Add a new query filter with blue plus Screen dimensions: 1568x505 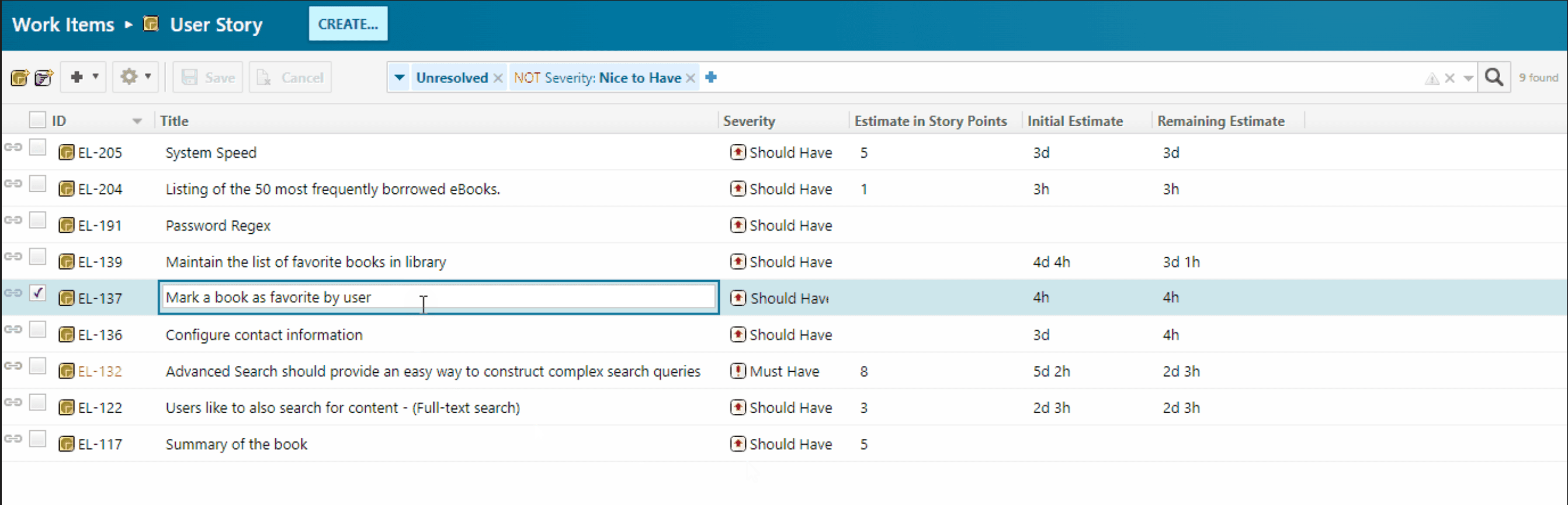point(710,77)
